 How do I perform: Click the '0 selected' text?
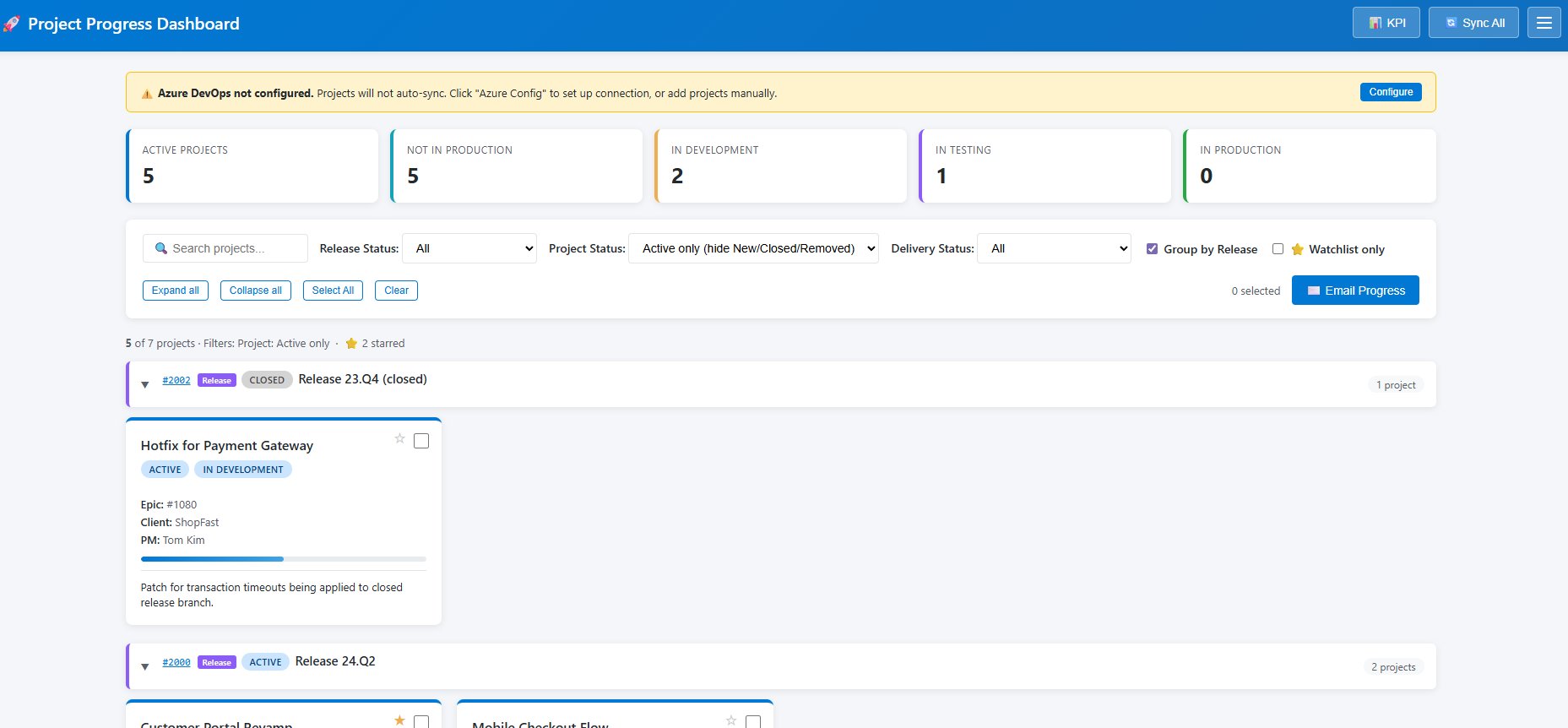(1256, 291)
